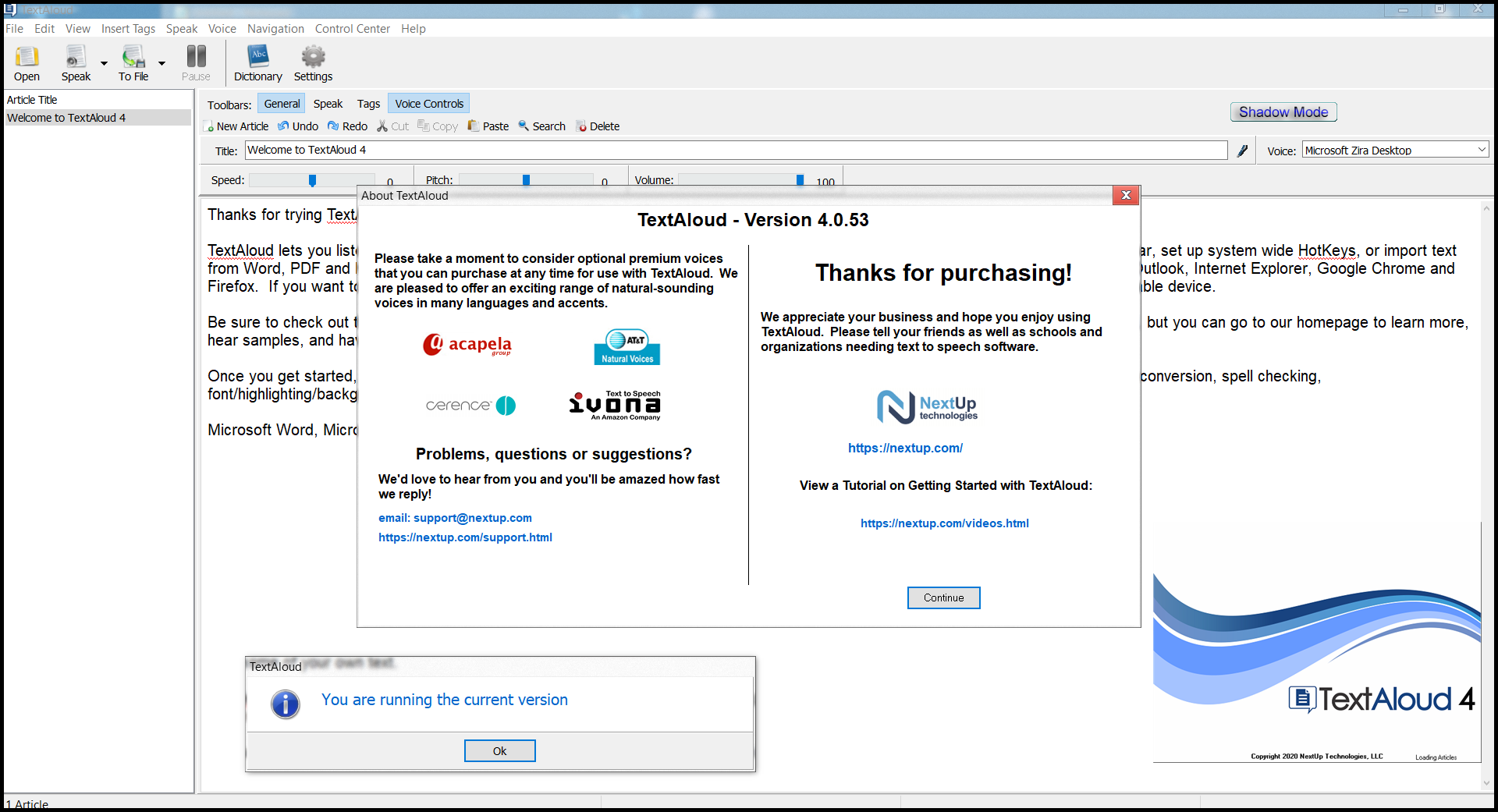The image size is (1498, 812).
Task: Open the Help menu
Action: coord(414,28)
